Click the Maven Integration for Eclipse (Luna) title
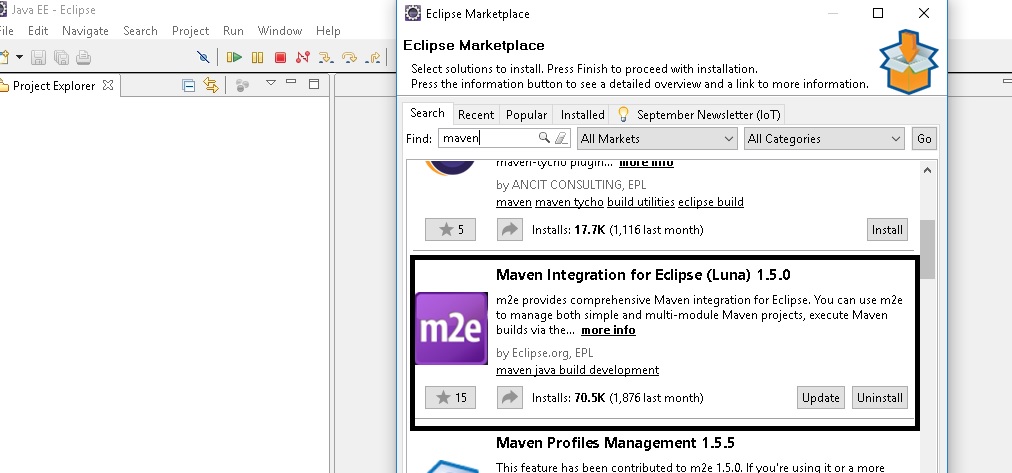The image size is (1012, 473). 643,275
